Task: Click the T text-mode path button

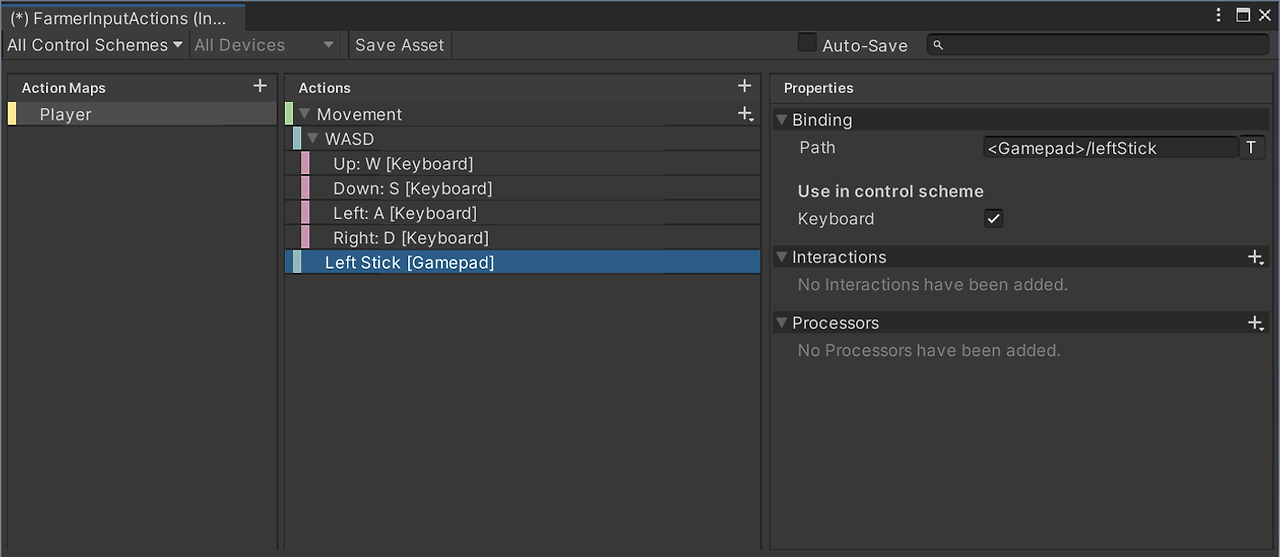Action: point(1251,148)
